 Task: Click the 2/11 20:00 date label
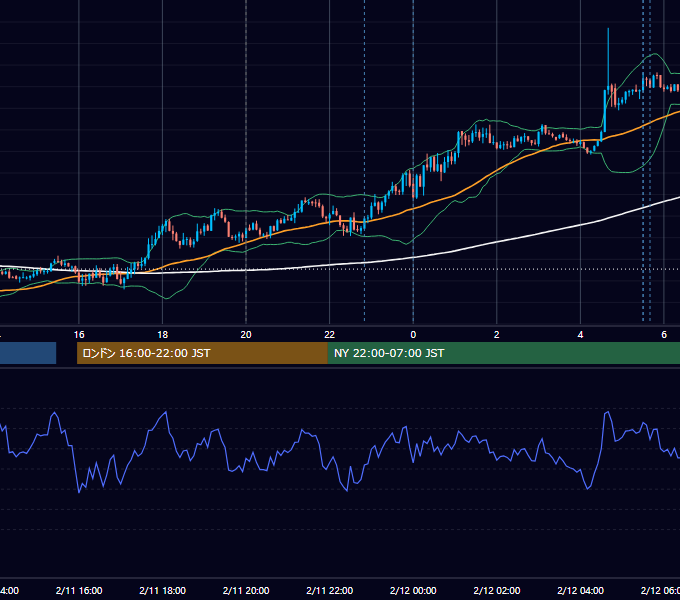pos(246,590)
